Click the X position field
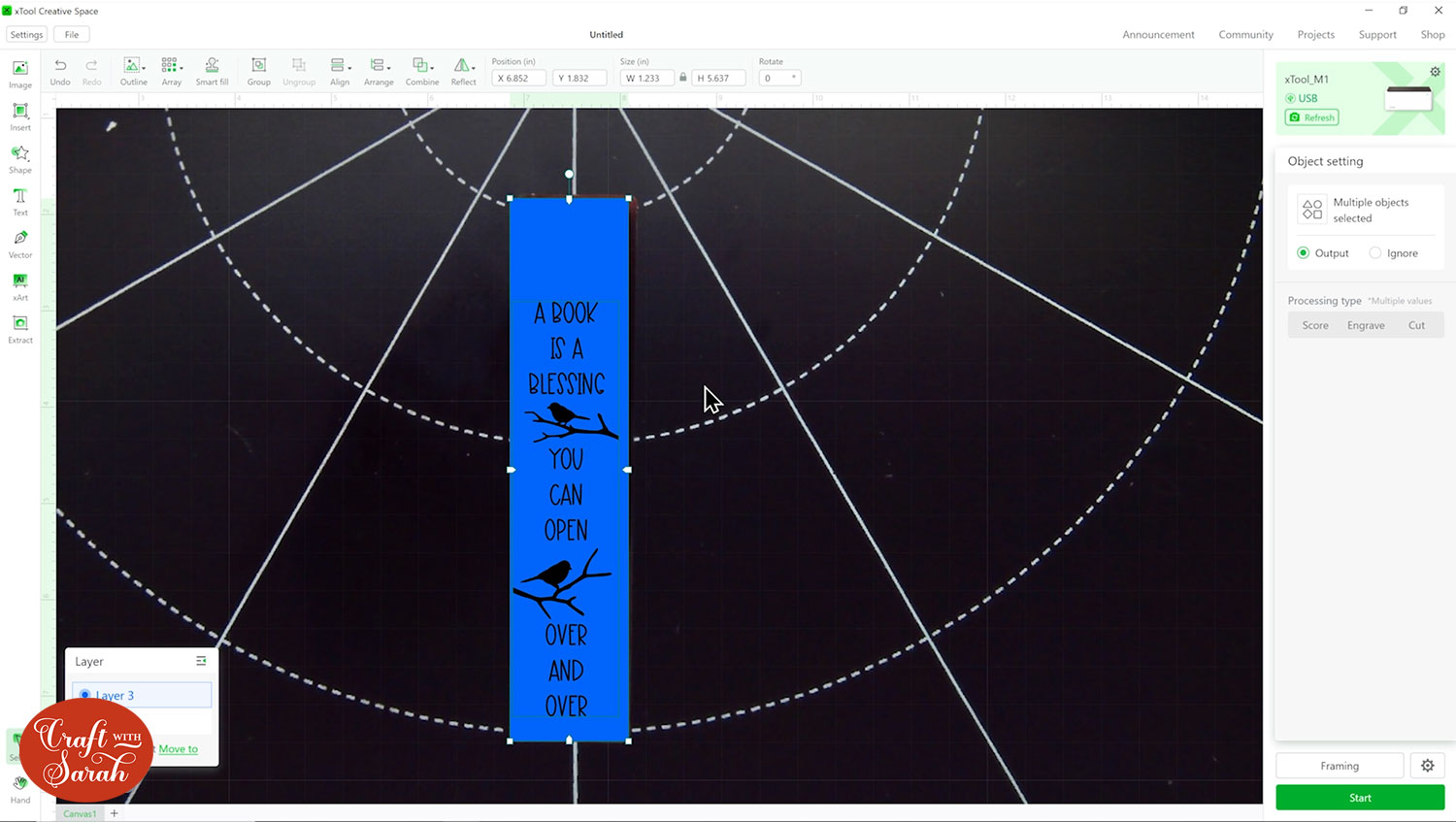 tap(519, 78)
